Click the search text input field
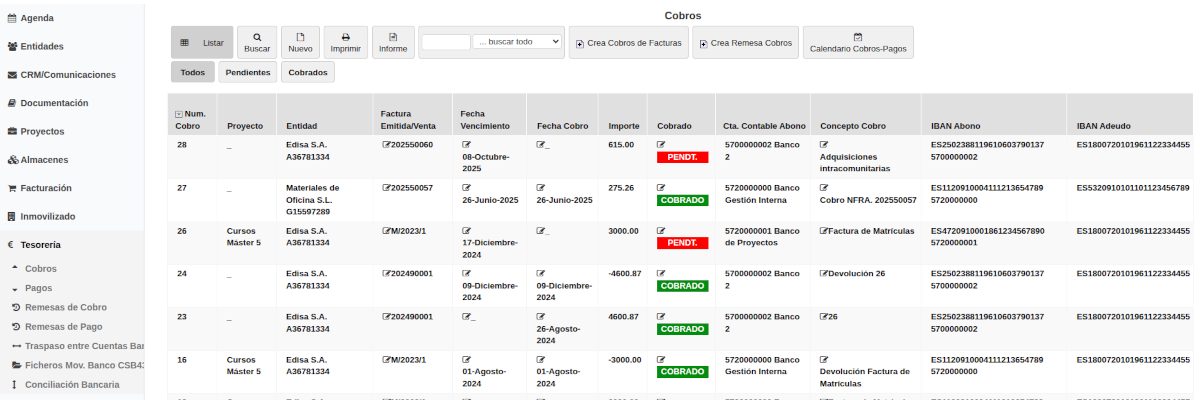The width and height of the screenshot is (1200, 400). 446,42
